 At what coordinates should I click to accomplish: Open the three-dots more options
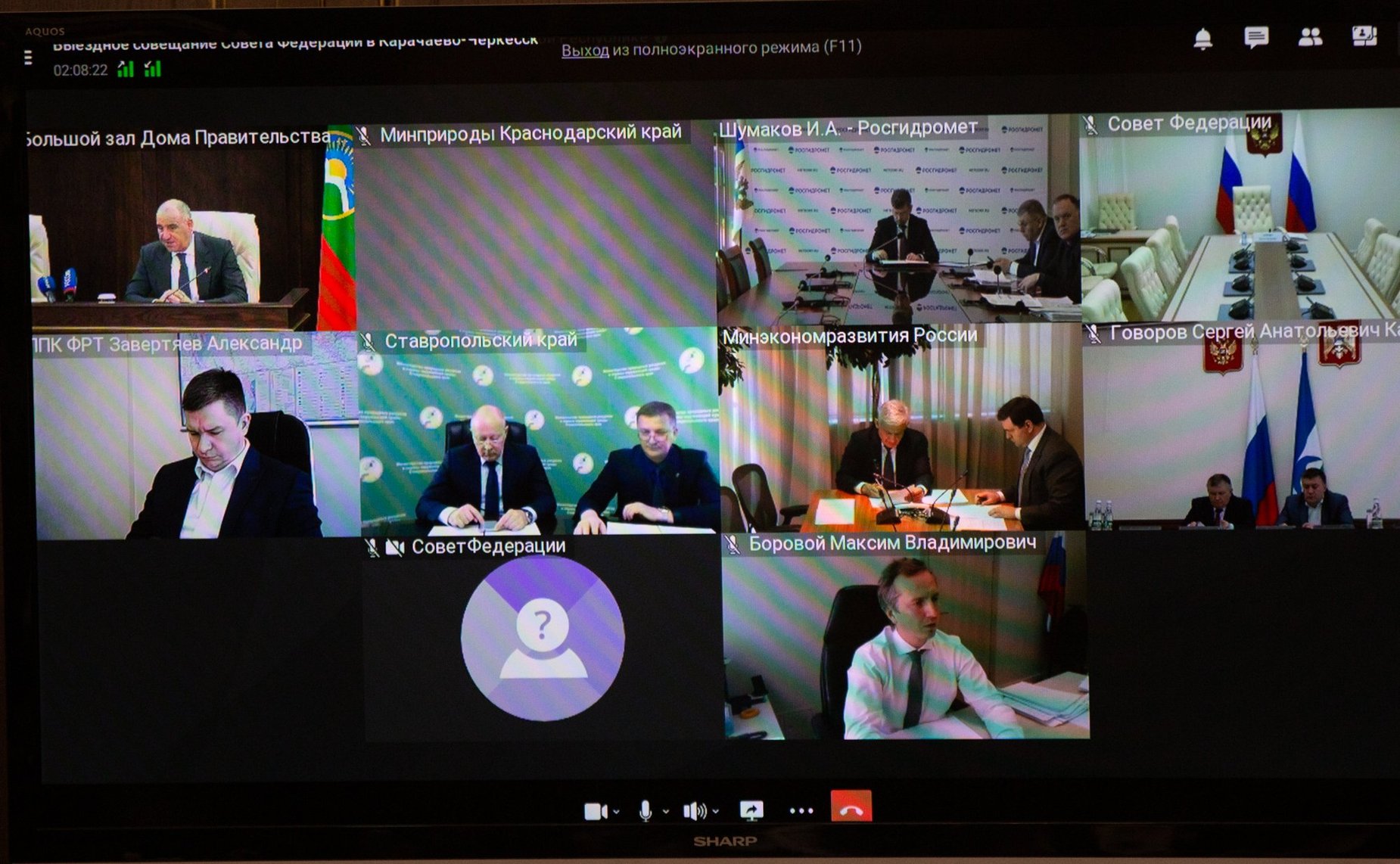(801, 810)
